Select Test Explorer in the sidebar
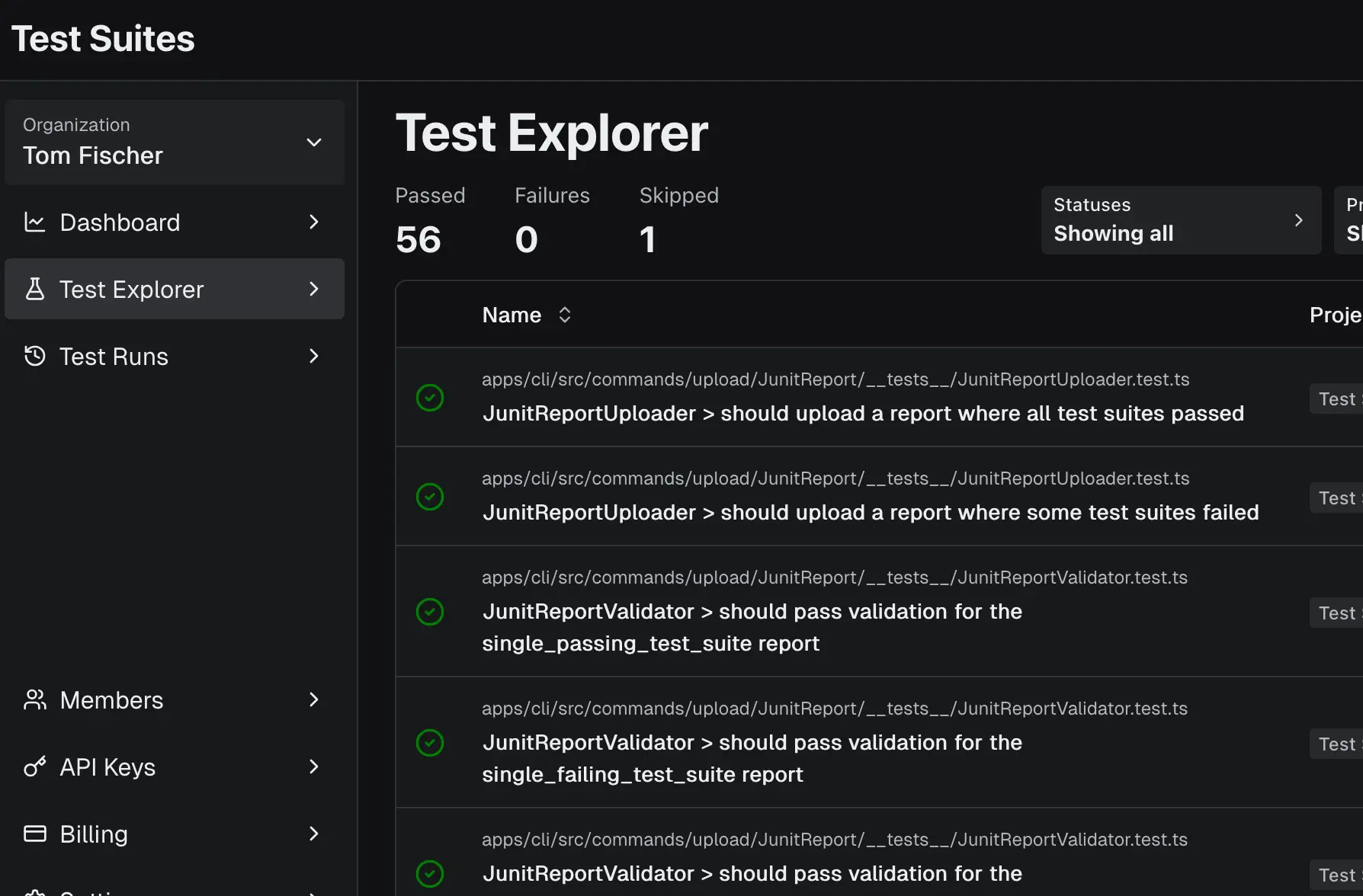The width and height of the screenshot is (1363, 896). (131, 289)
